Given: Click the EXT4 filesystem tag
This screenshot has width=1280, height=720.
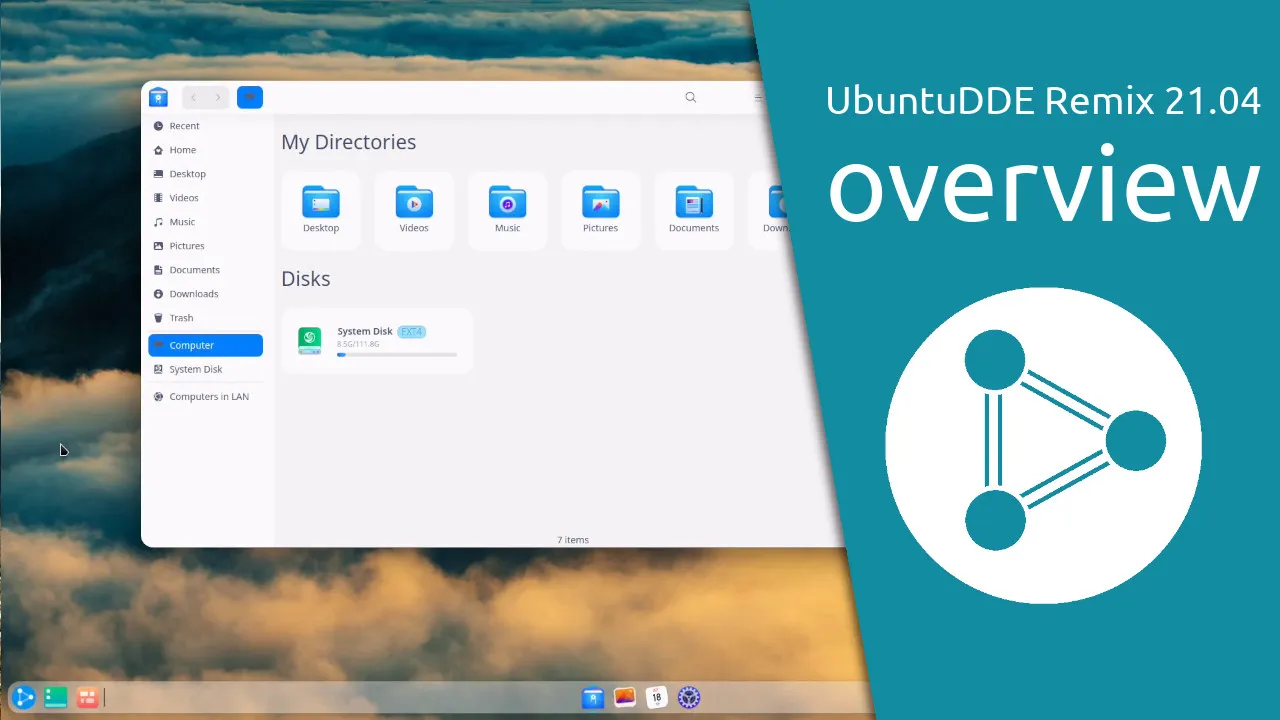Looking at the screenshot, I should 411,331.
